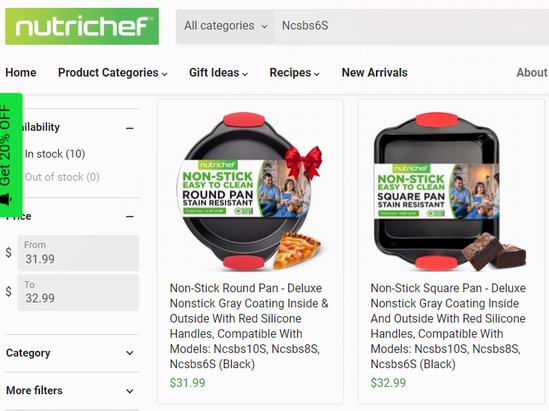Expand the Category filter section
The height and width of the screenshot is (411, 549).
72,353
